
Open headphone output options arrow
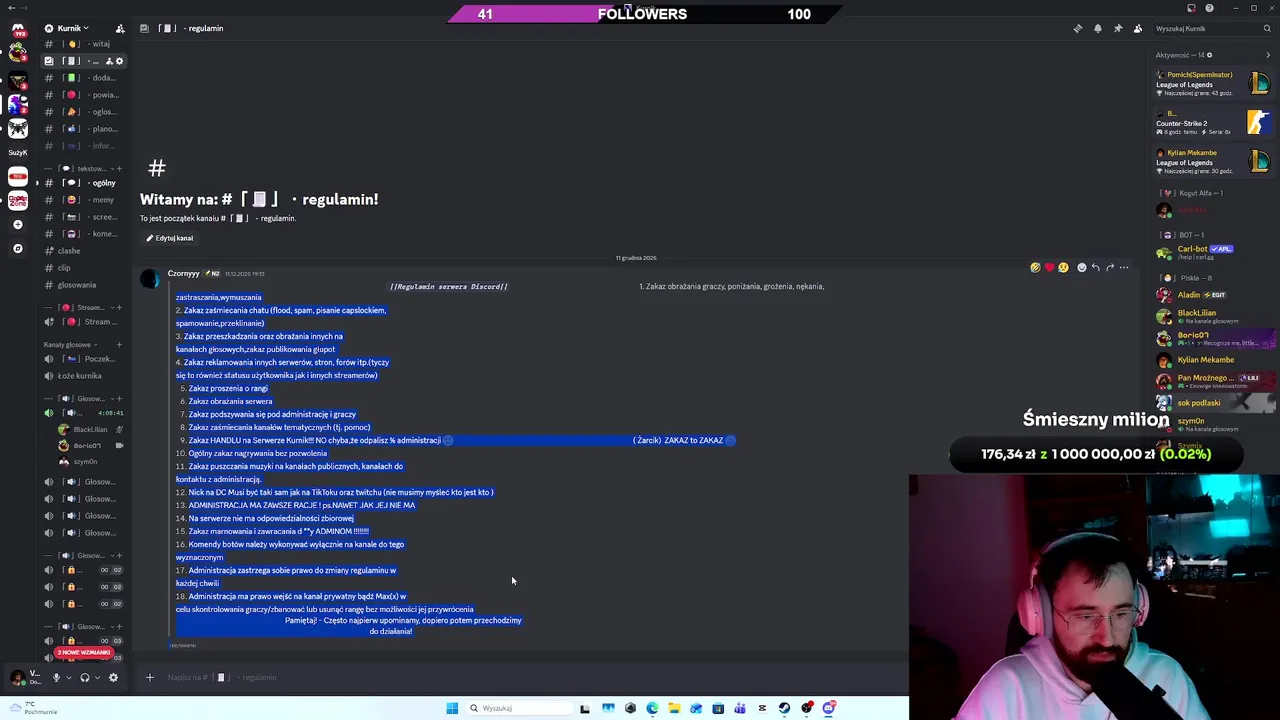(x=97, y=677)
